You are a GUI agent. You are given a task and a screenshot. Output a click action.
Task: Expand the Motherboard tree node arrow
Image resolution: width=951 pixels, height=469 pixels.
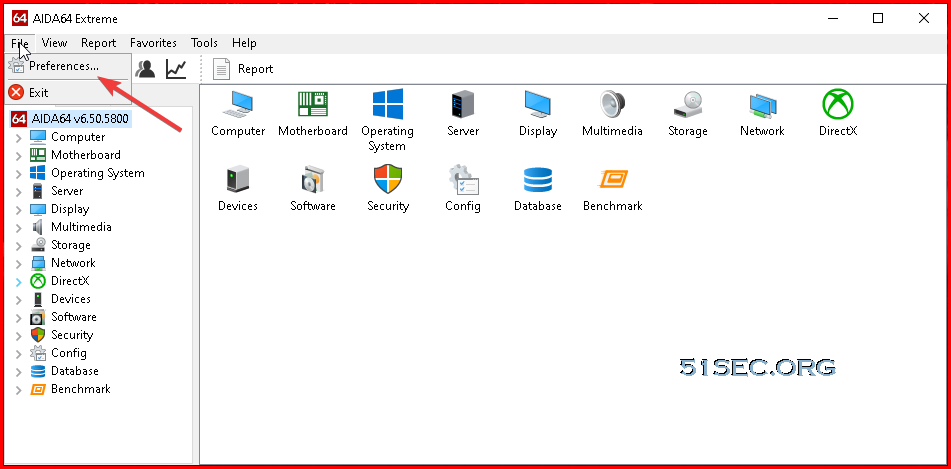coord(19,156)
